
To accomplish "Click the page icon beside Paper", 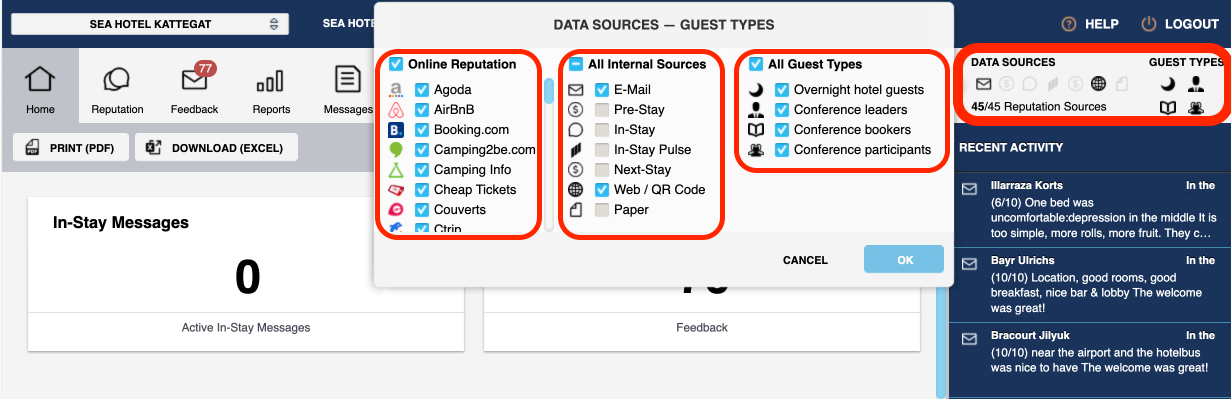I will (x=576, y=210).
